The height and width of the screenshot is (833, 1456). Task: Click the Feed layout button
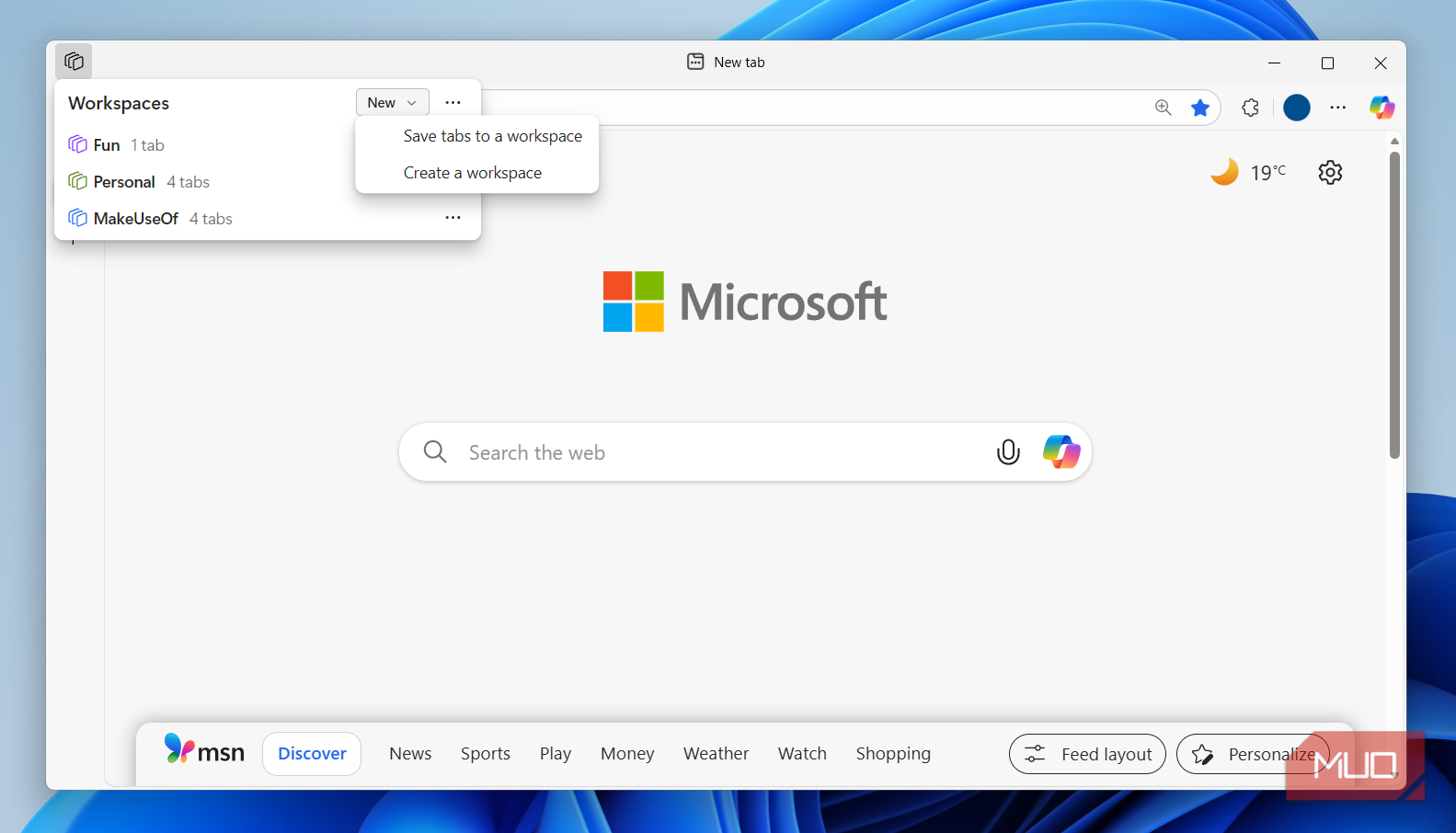(x=1087, y=754)
